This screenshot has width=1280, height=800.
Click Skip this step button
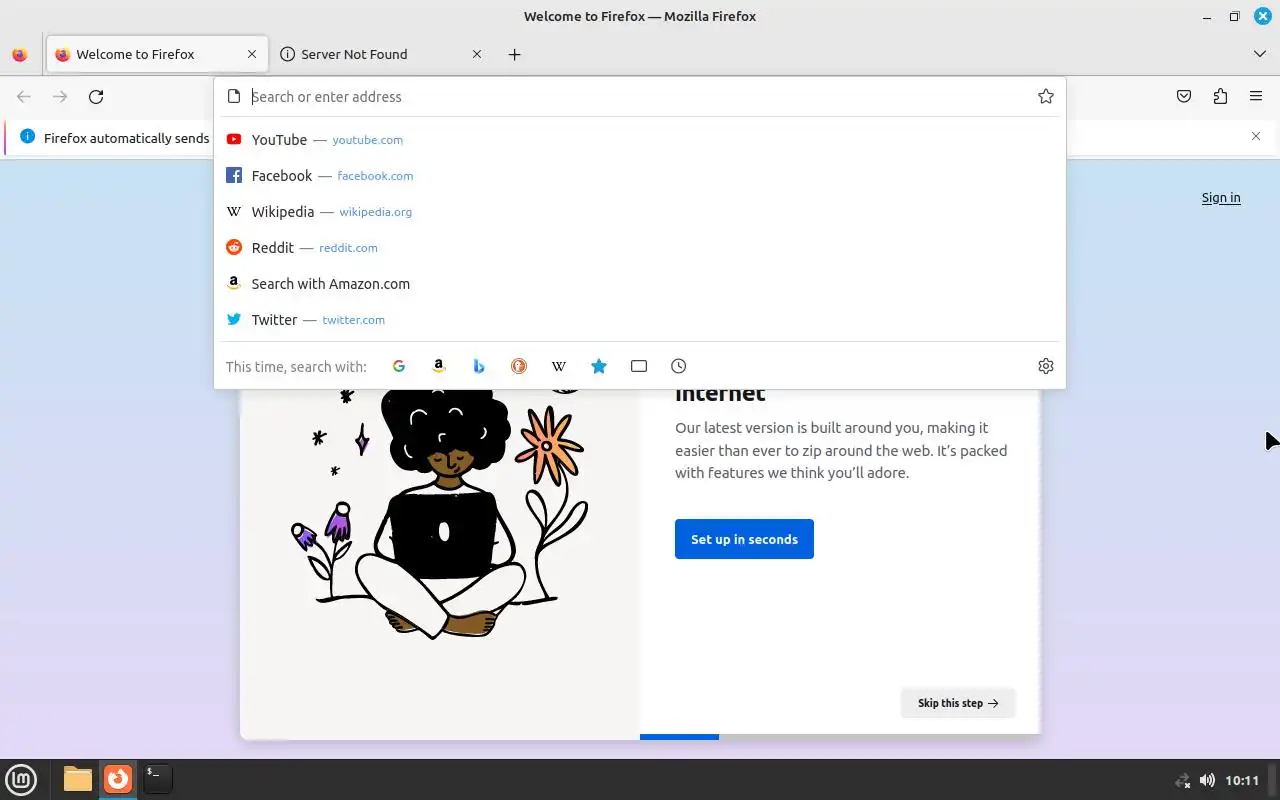tap(958, 703)
